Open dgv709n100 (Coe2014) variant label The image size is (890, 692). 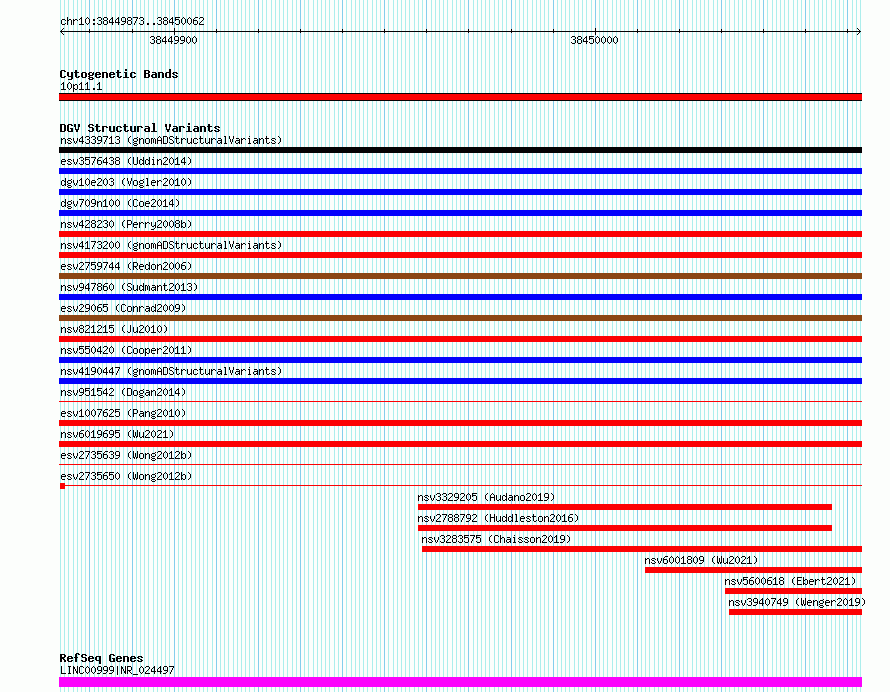[120, 203]
